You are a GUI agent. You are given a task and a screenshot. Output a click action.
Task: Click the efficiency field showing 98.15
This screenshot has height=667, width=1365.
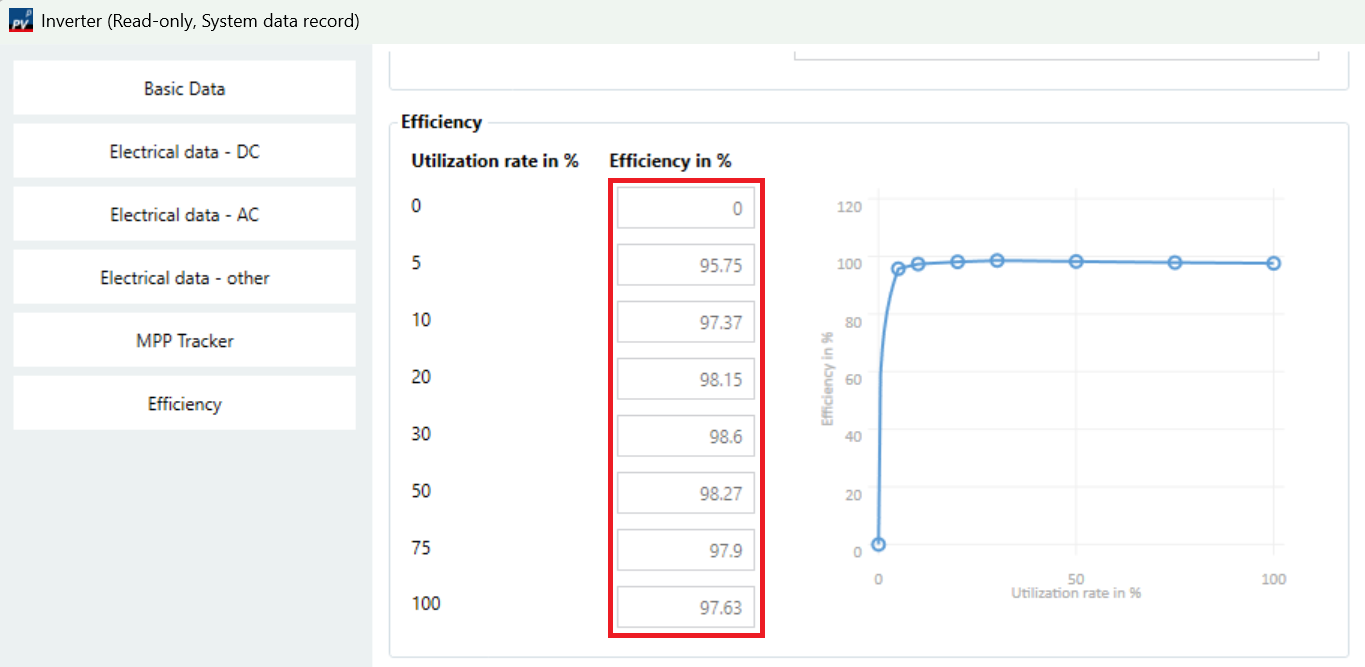click(x=685, y=379)
